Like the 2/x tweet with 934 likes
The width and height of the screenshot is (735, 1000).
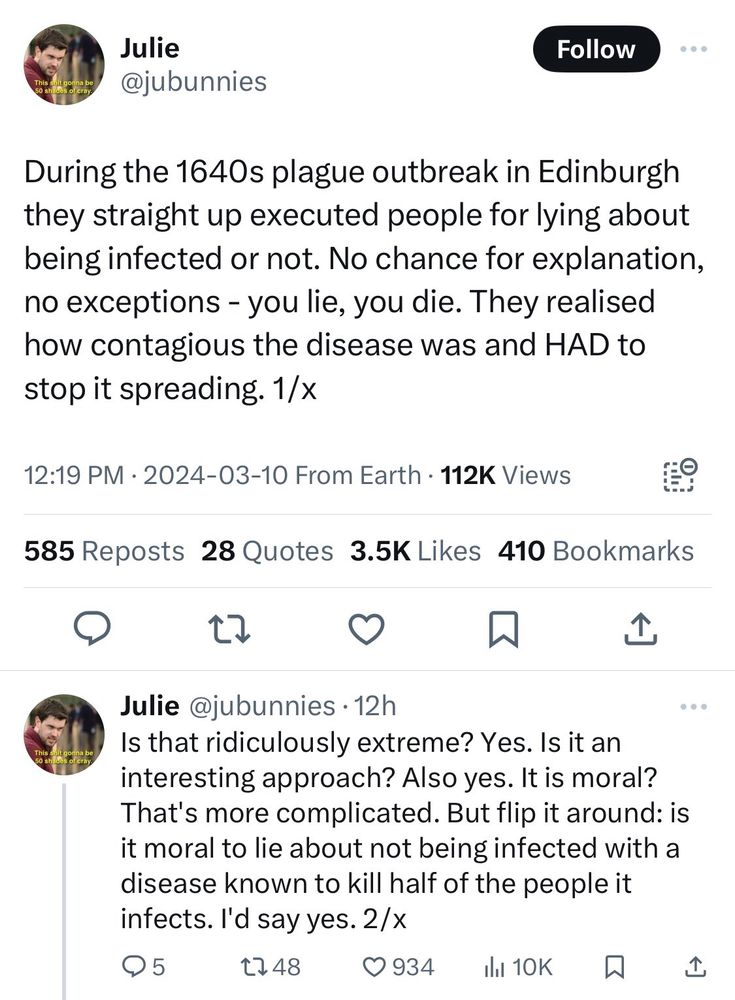(398, 967)
